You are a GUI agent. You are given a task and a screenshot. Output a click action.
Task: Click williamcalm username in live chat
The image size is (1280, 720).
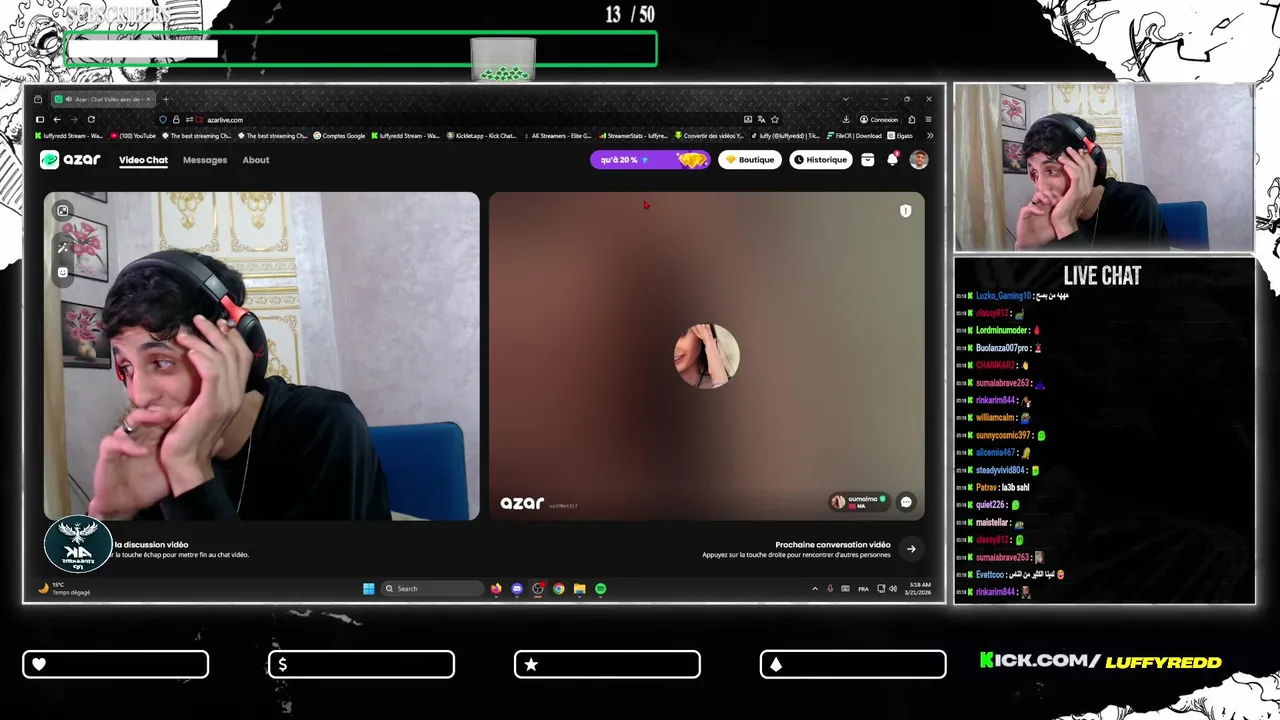pyautogui.click(x=996, y=418)
